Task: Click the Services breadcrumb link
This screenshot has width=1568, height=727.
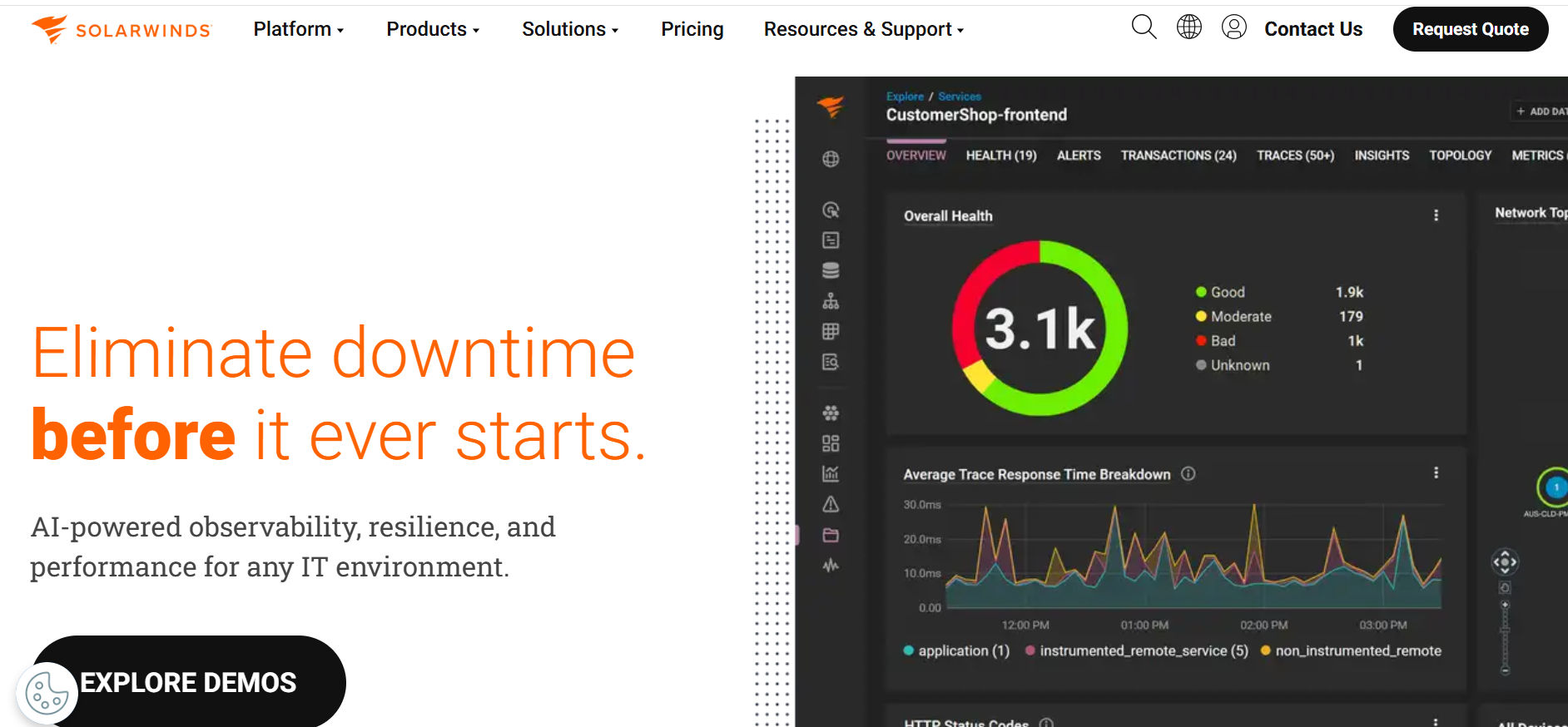Action: click(x=960, y=96)
